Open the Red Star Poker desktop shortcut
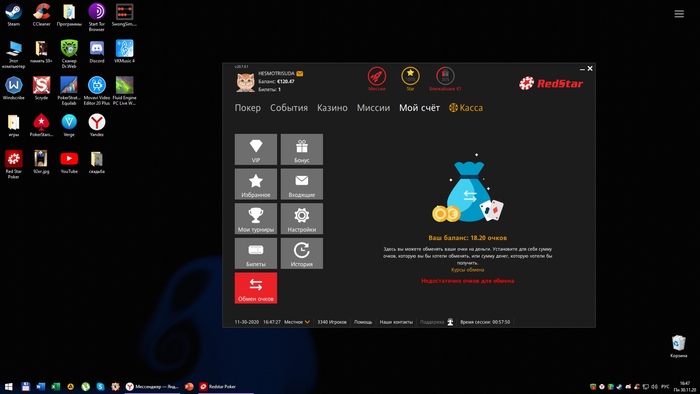The height and width of the screenshot is (394, 700). 13,165
